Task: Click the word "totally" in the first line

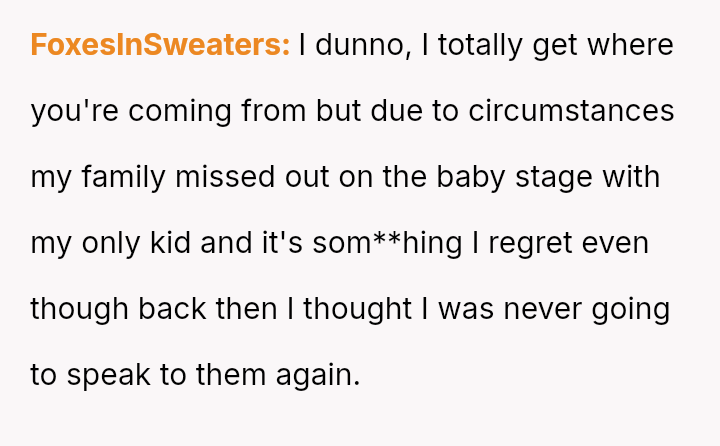Action: click(x=480, y=46)
